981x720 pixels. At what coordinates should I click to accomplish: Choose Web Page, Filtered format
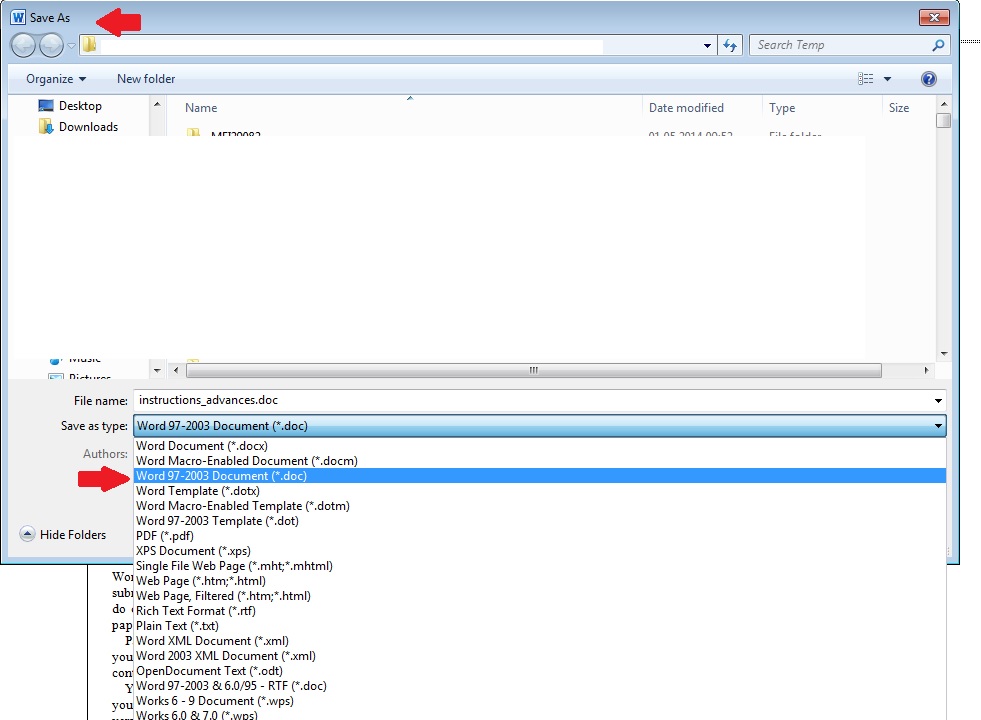coord(540,596)
